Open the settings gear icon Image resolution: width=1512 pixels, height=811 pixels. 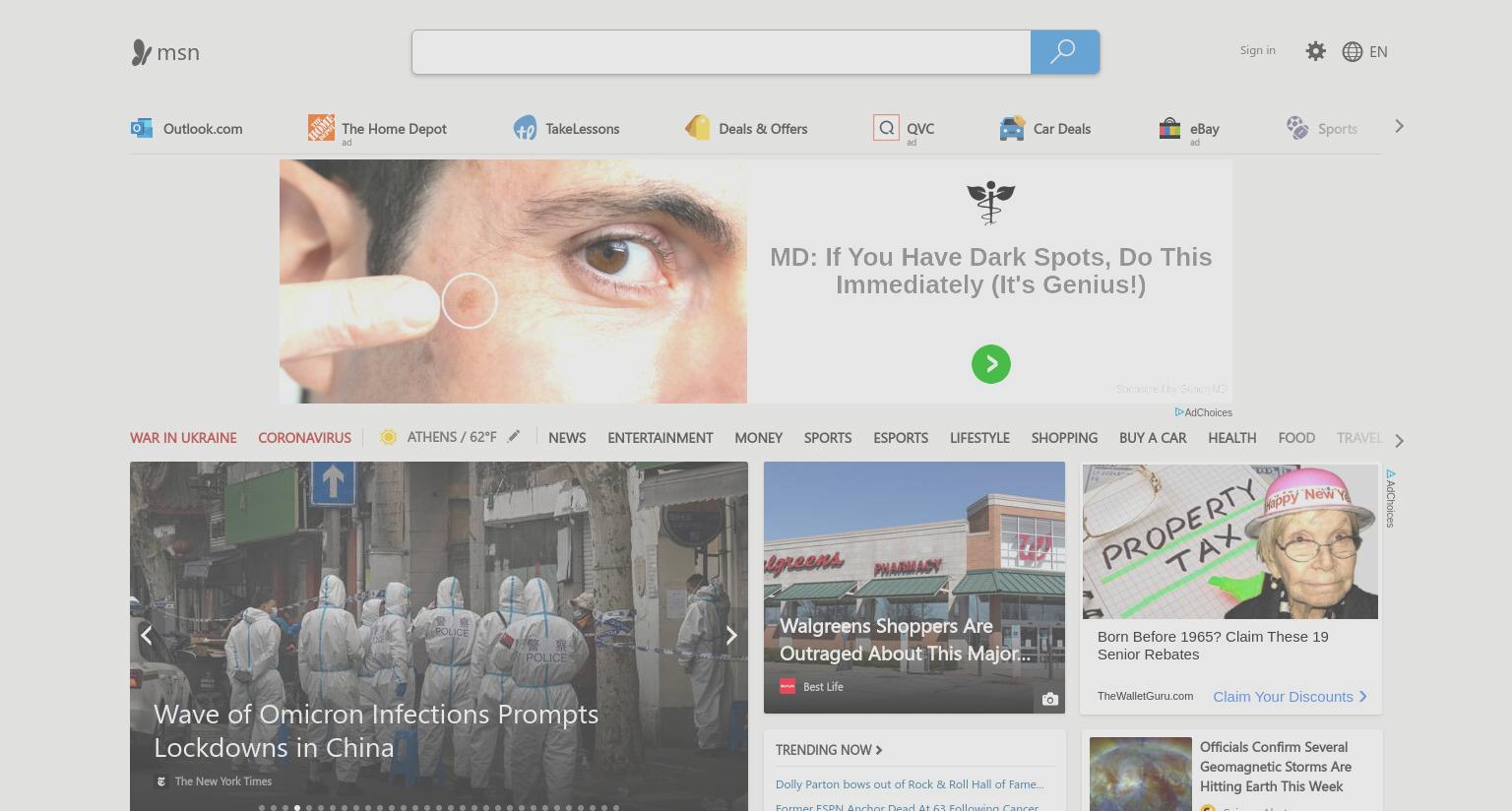[1315, 51]
